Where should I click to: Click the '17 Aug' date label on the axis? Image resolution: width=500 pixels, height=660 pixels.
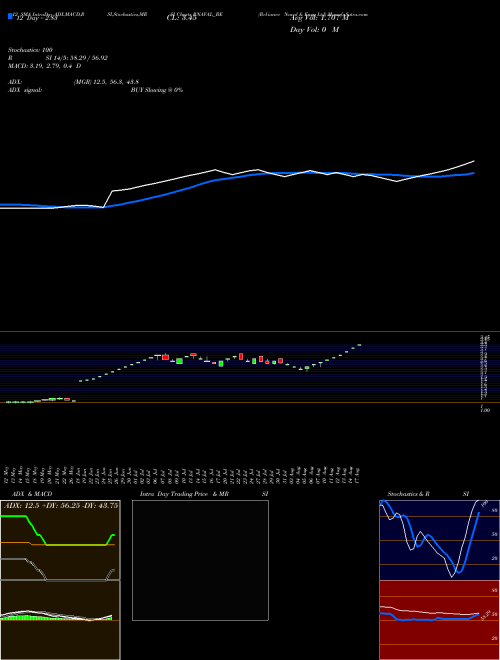point(359,475)
